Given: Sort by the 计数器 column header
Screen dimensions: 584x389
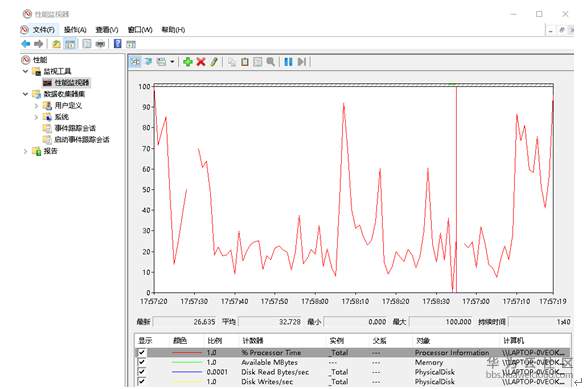Looking at the screenshot, I should (253, 340).
